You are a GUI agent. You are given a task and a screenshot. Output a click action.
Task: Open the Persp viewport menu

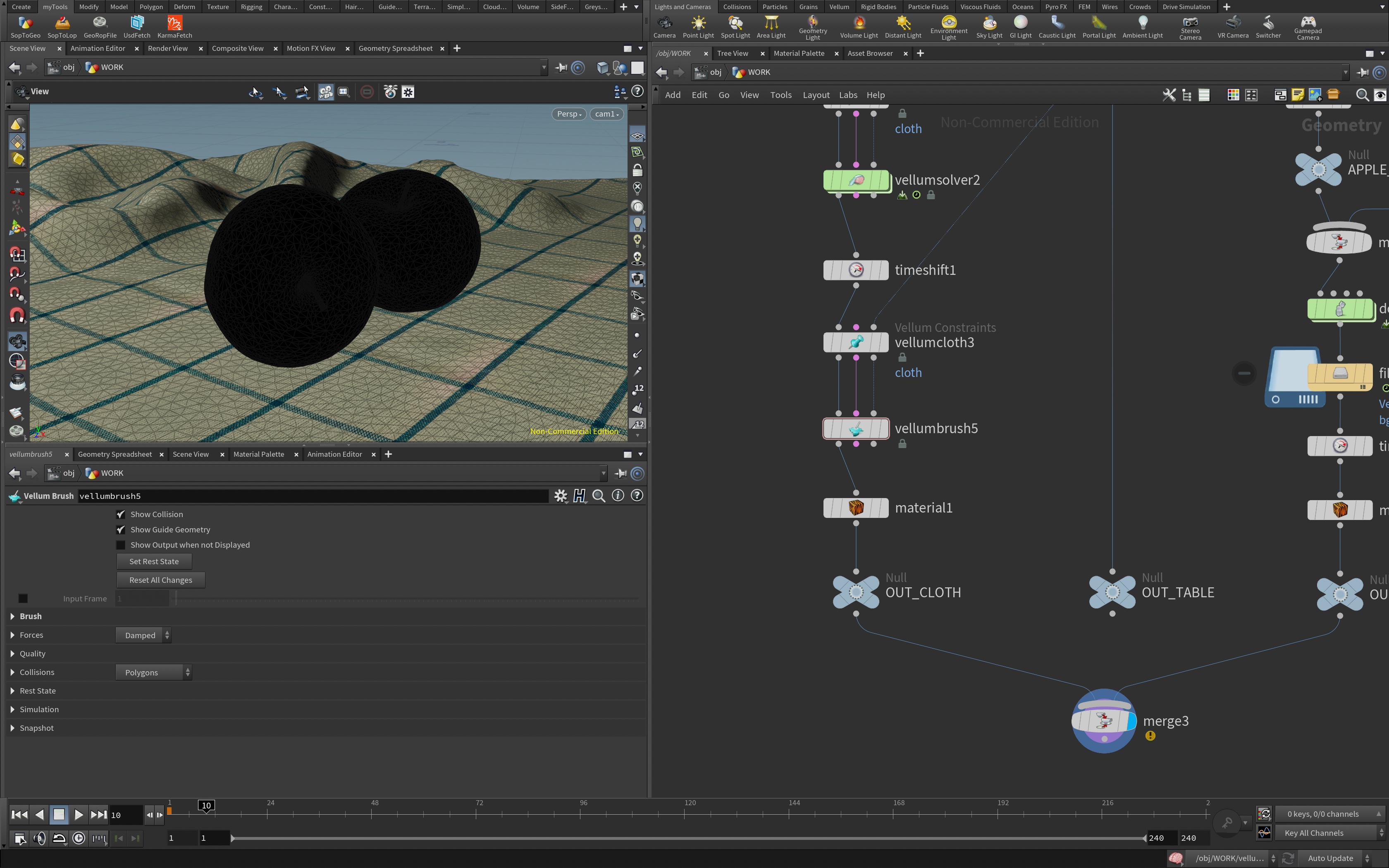[569, 114]
